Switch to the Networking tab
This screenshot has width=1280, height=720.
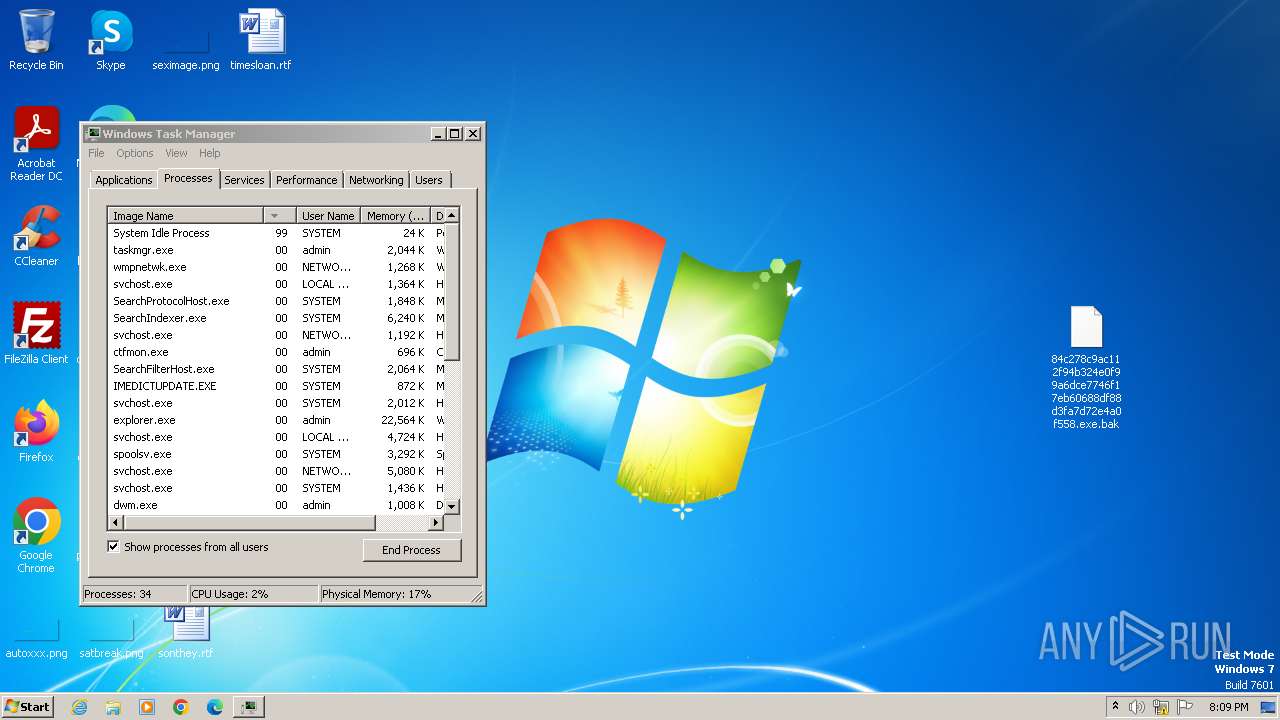pos(376,180)
